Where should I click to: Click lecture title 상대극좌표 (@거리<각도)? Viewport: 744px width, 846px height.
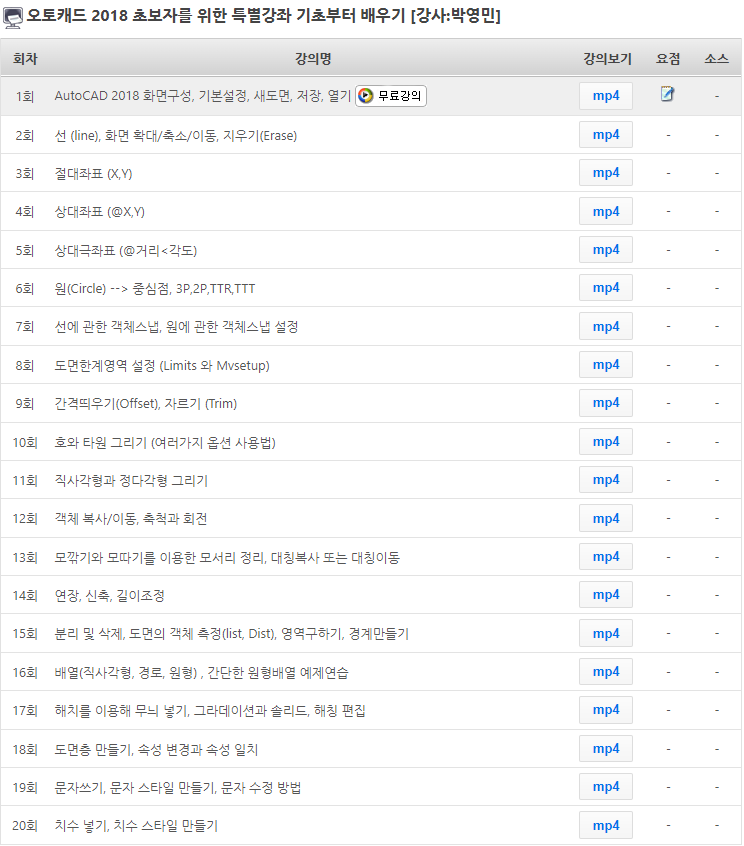(126, 250)
